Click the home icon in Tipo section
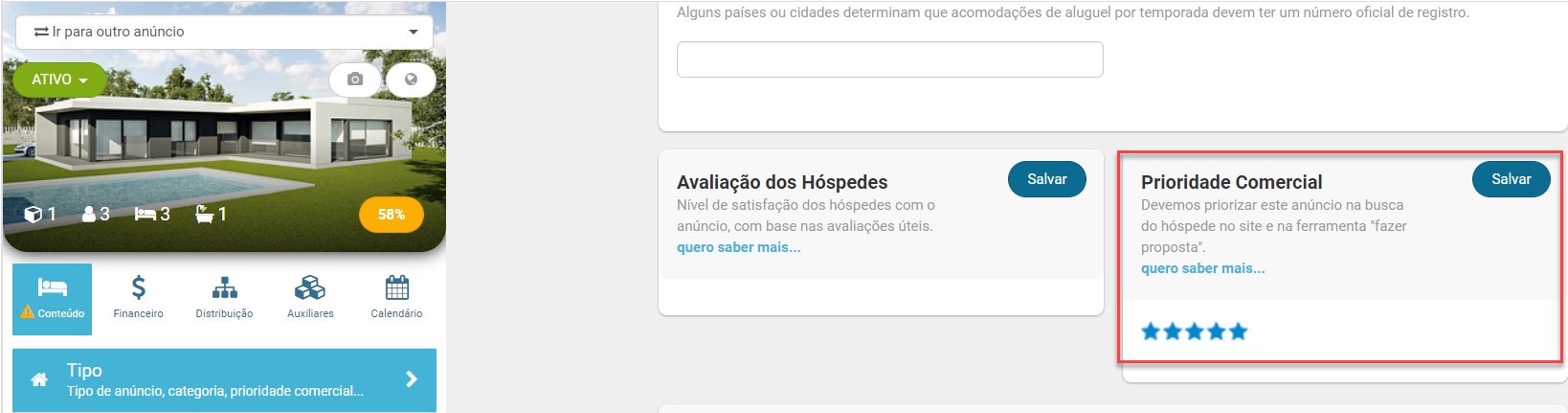Viewport: 1568px width, 413px height. [39, 379]
